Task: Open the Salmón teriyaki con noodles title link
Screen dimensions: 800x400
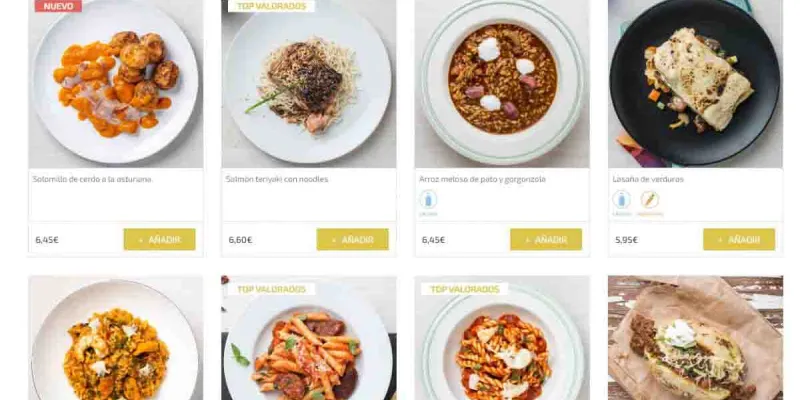Action: coord(277,179)
